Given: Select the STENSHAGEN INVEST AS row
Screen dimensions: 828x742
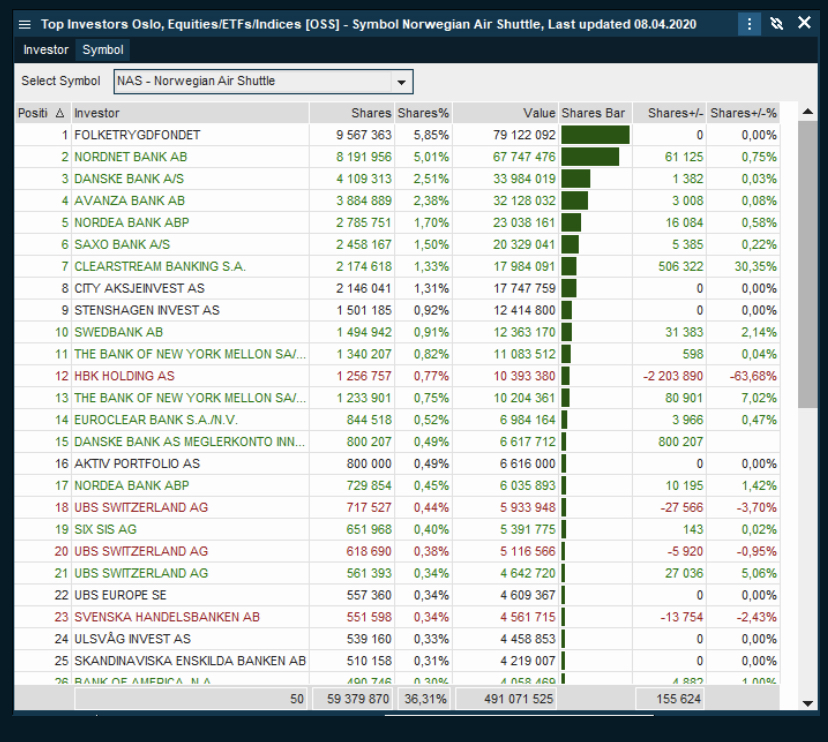Looking at the screenshot, I should pos(397,311).
